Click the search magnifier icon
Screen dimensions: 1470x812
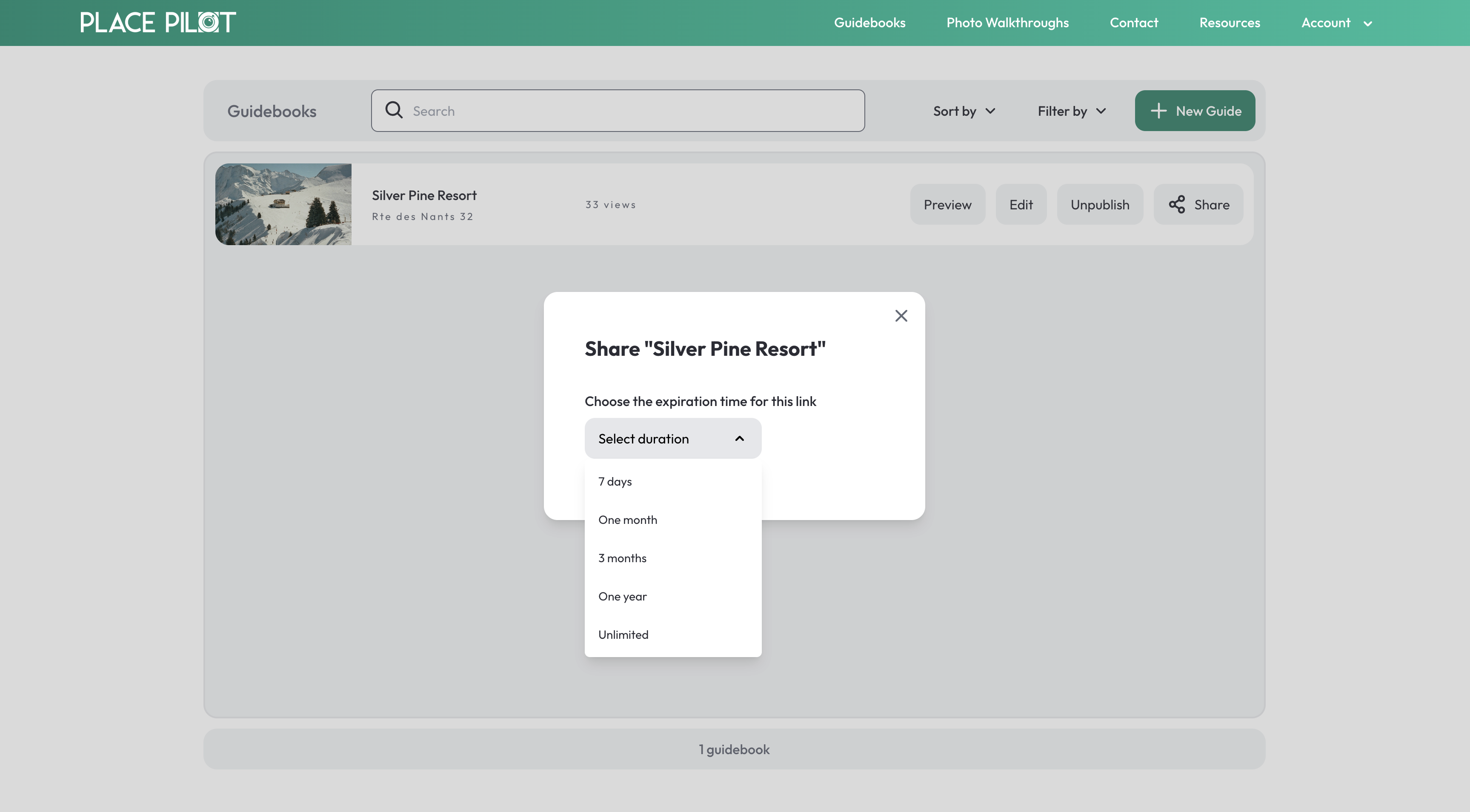click(394, 110)
